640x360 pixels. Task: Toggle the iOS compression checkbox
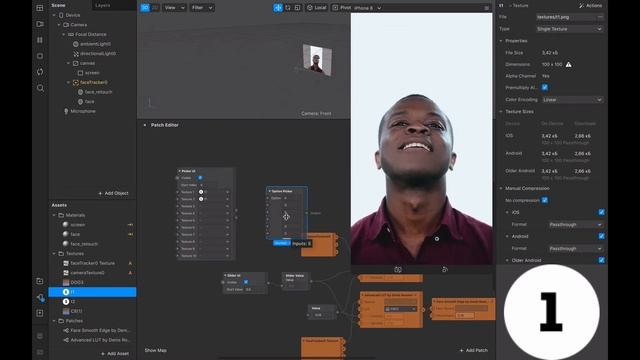click(x=601, y=212)
